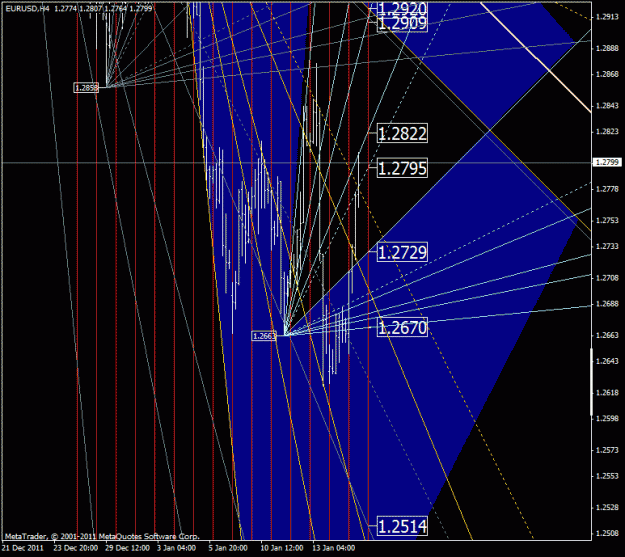Image resolution: width=625 pixels, height=557 pixels.
Task: Click the 1.2753 price scale value
Action: [607, 220]
